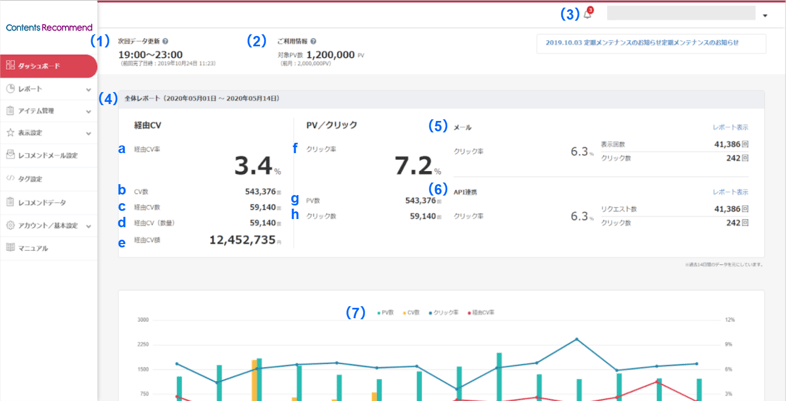786x401 pixels.
Task: Open the マニュアル menu item
Action: (x=48, y=248)
